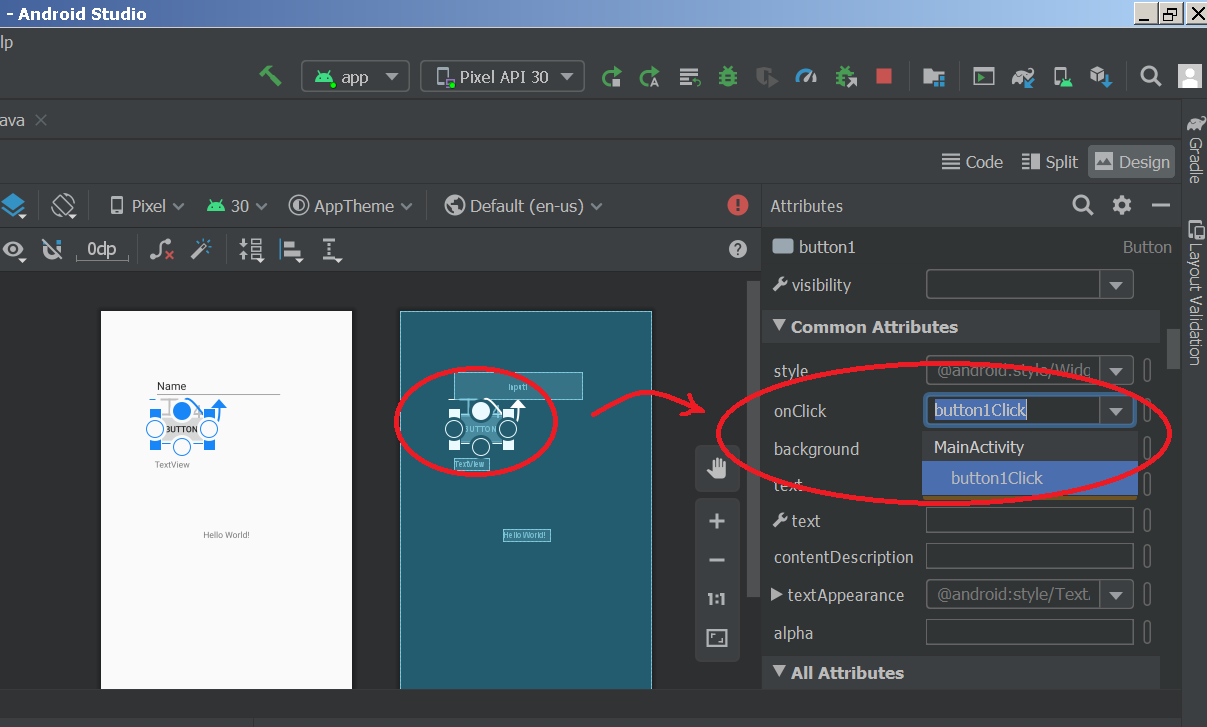Click Infer Constraints magic wand icon

point(201,249)
